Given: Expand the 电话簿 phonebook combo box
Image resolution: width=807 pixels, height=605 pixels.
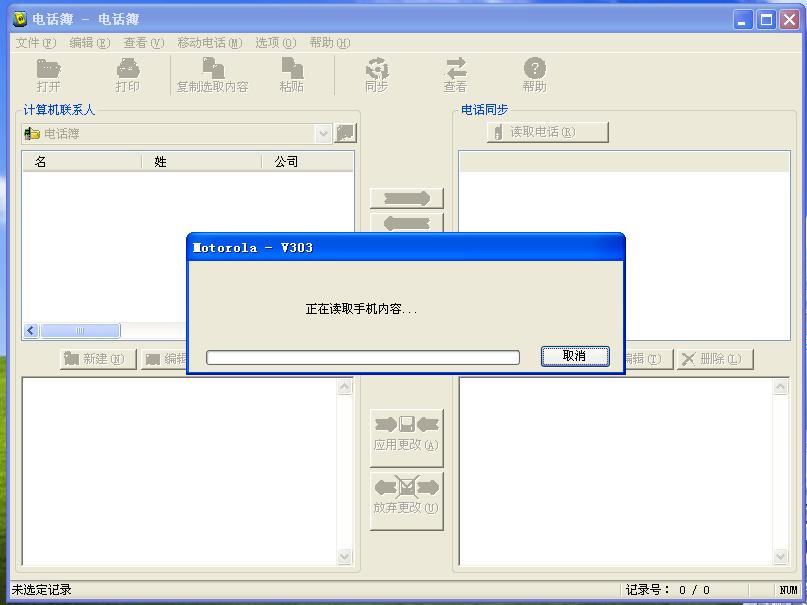Looking at the screenshot, I should pyautogui.click(x=323, y=133).
